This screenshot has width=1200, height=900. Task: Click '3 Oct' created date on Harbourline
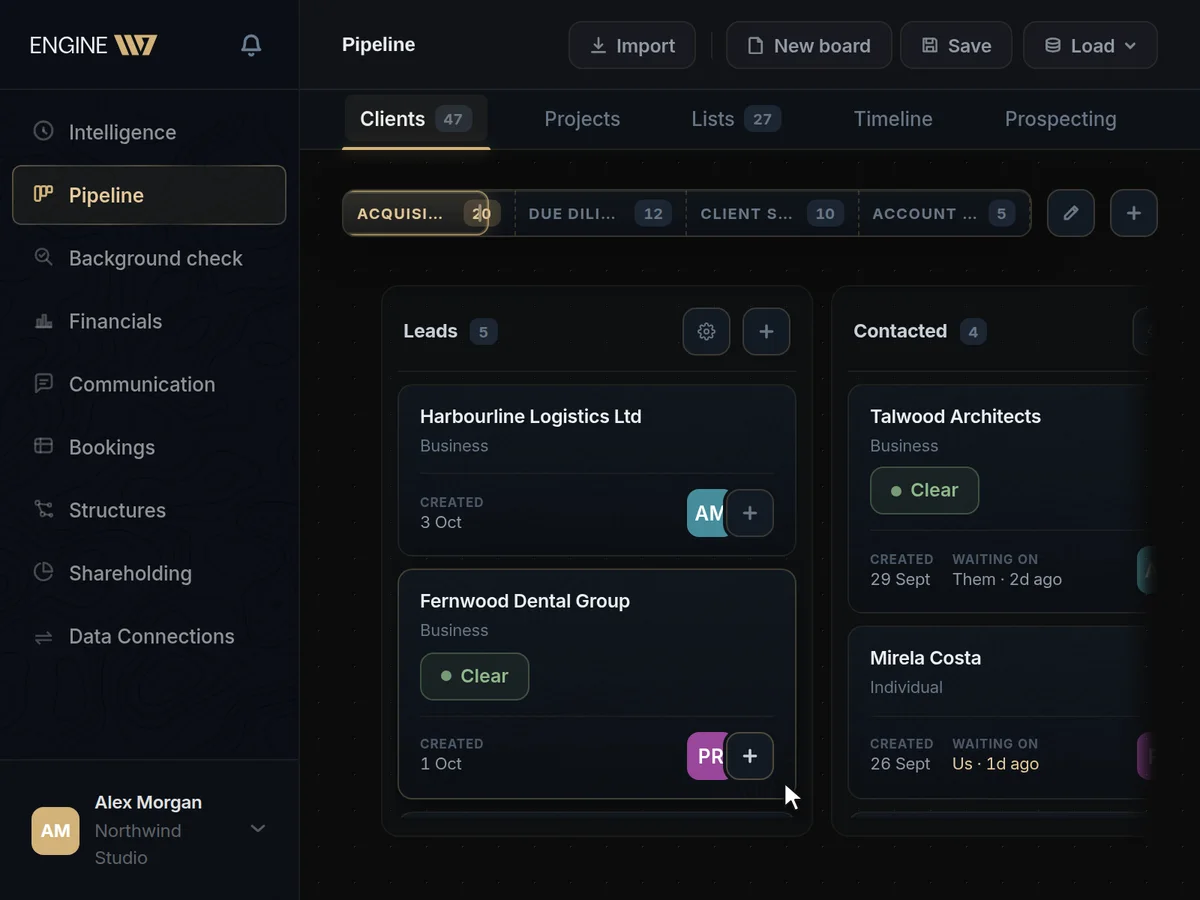(x=441, y=522)
